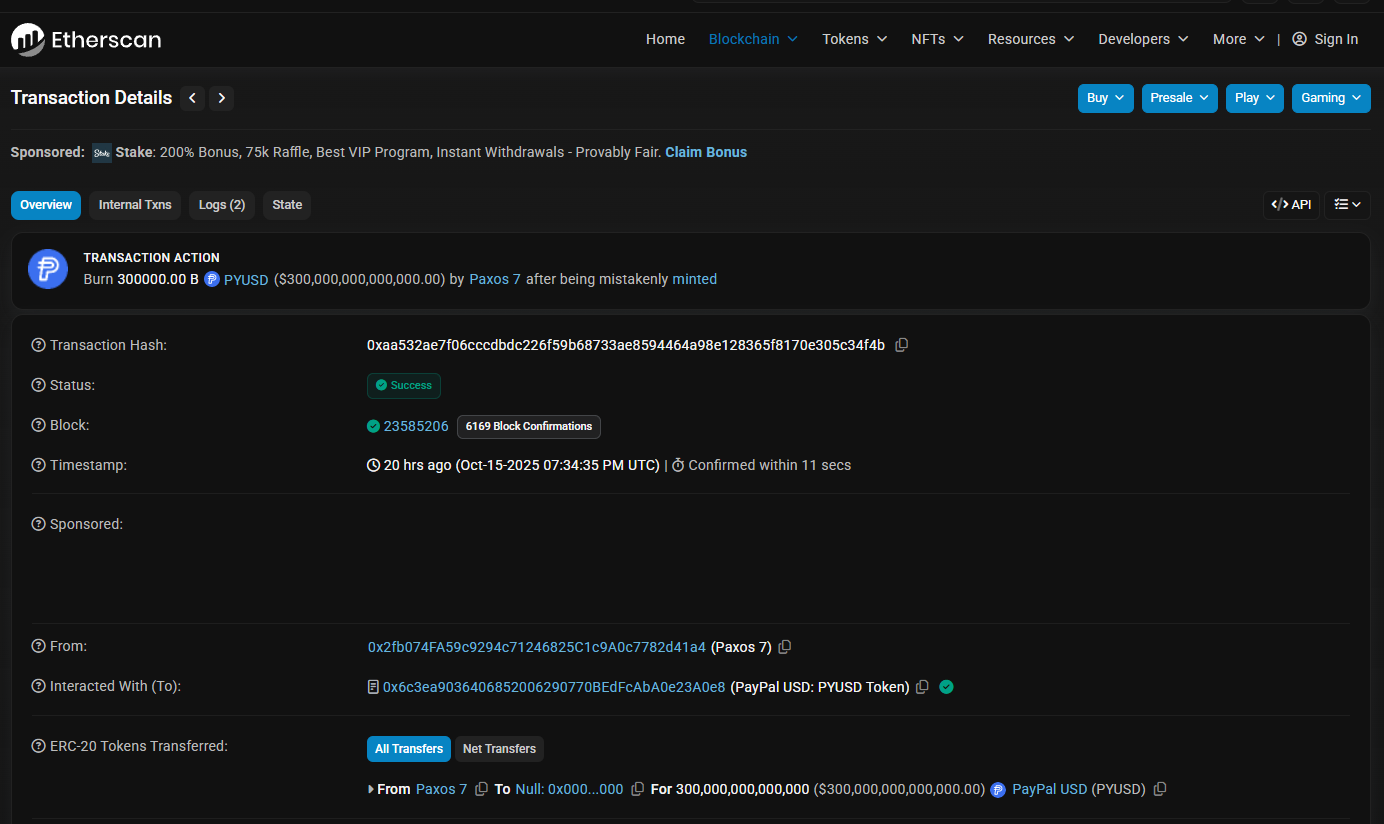1384x824 pixels.
Task: Click help icon beside Block label
Action: 39,425
